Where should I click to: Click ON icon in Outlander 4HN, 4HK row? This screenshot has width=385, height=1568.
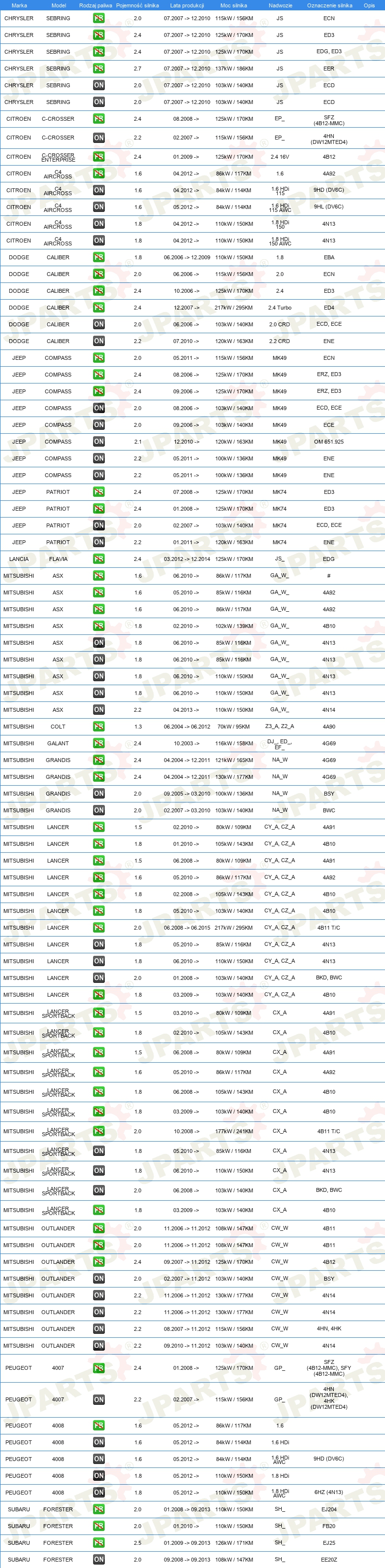coord(98,1329)
